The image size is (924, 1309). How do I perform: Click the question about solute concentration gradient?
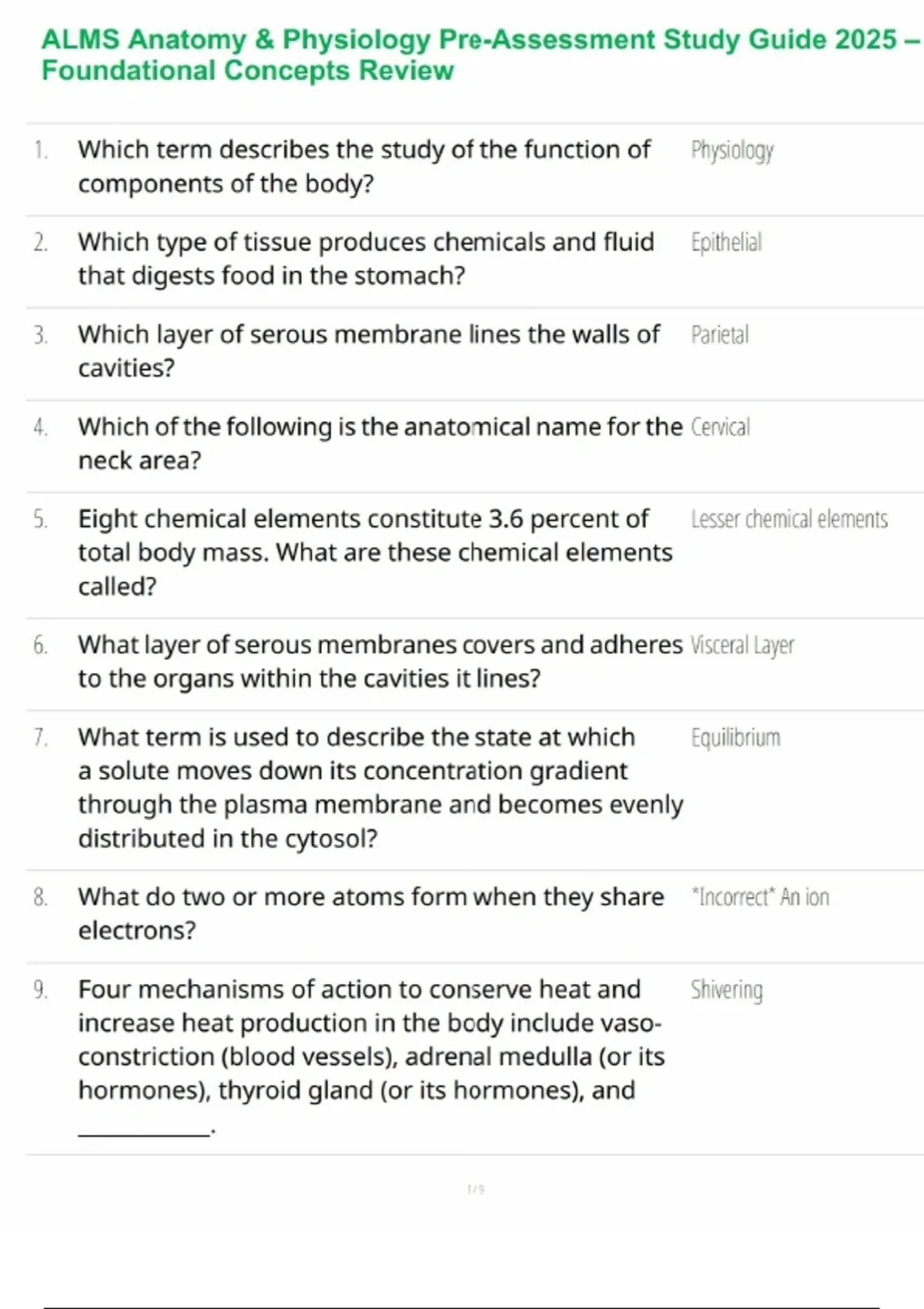380,788
